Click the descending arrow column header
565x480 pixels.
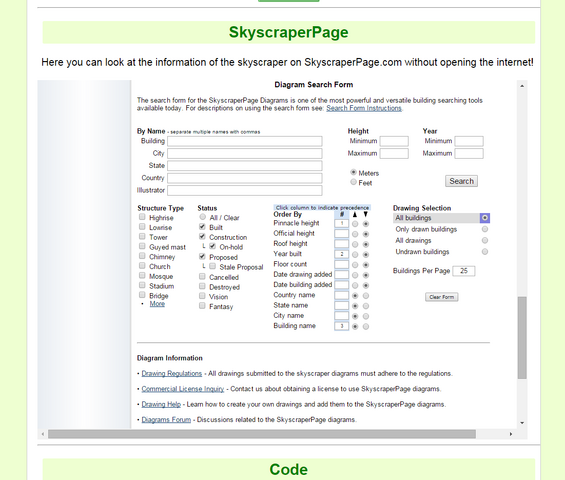point(366,214)
